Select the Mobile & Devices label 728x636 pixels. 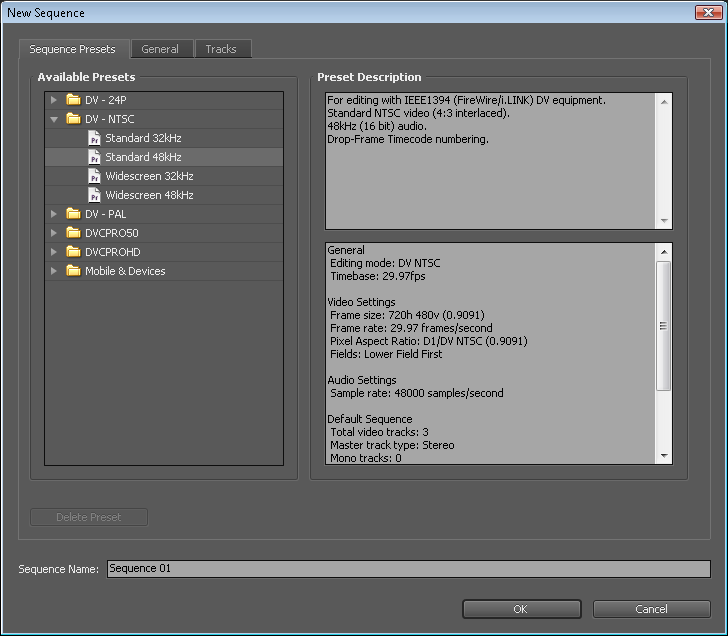125,271
